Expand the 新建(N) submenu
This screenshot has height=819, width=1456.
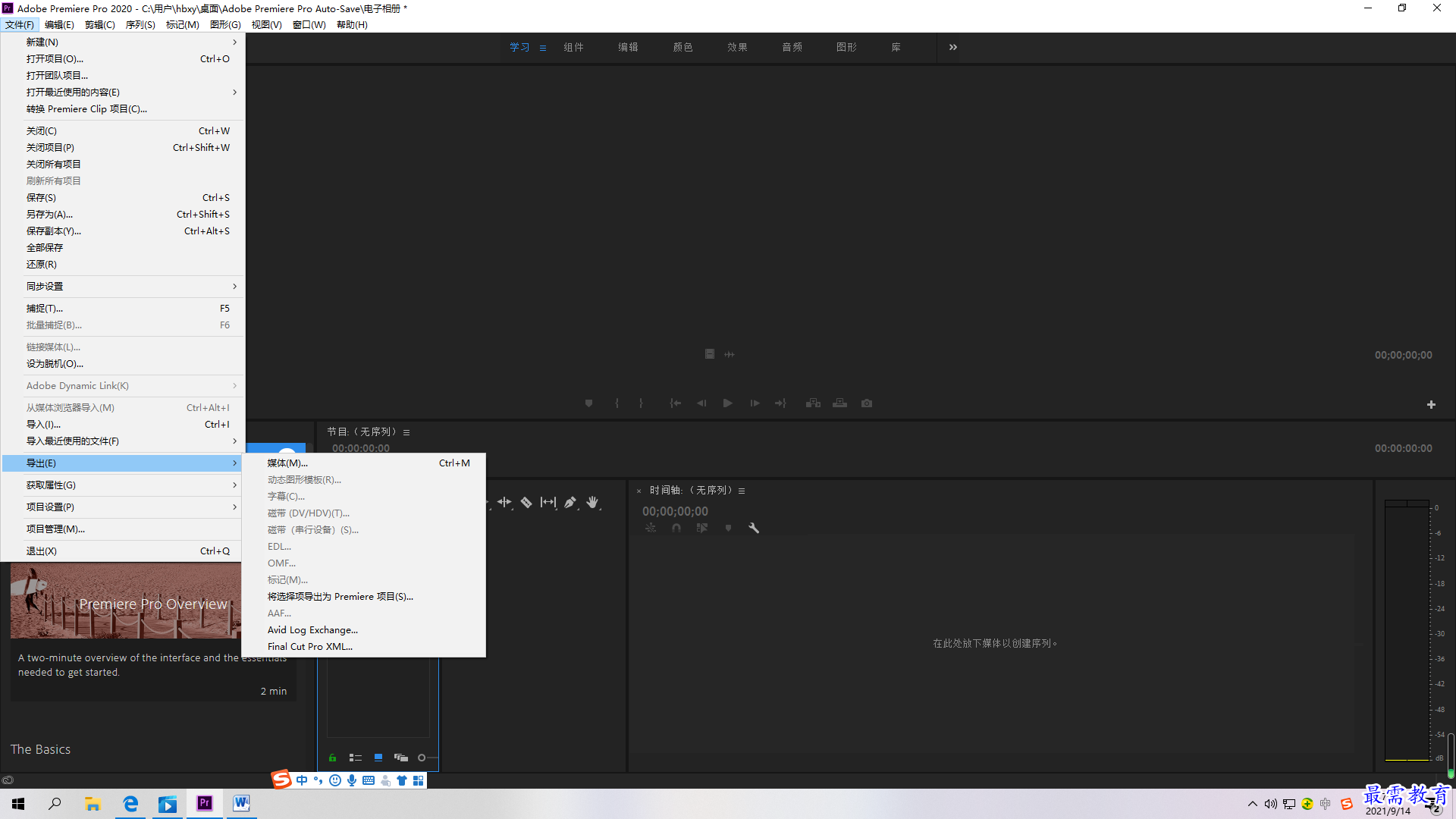click(x=122, y=42)
